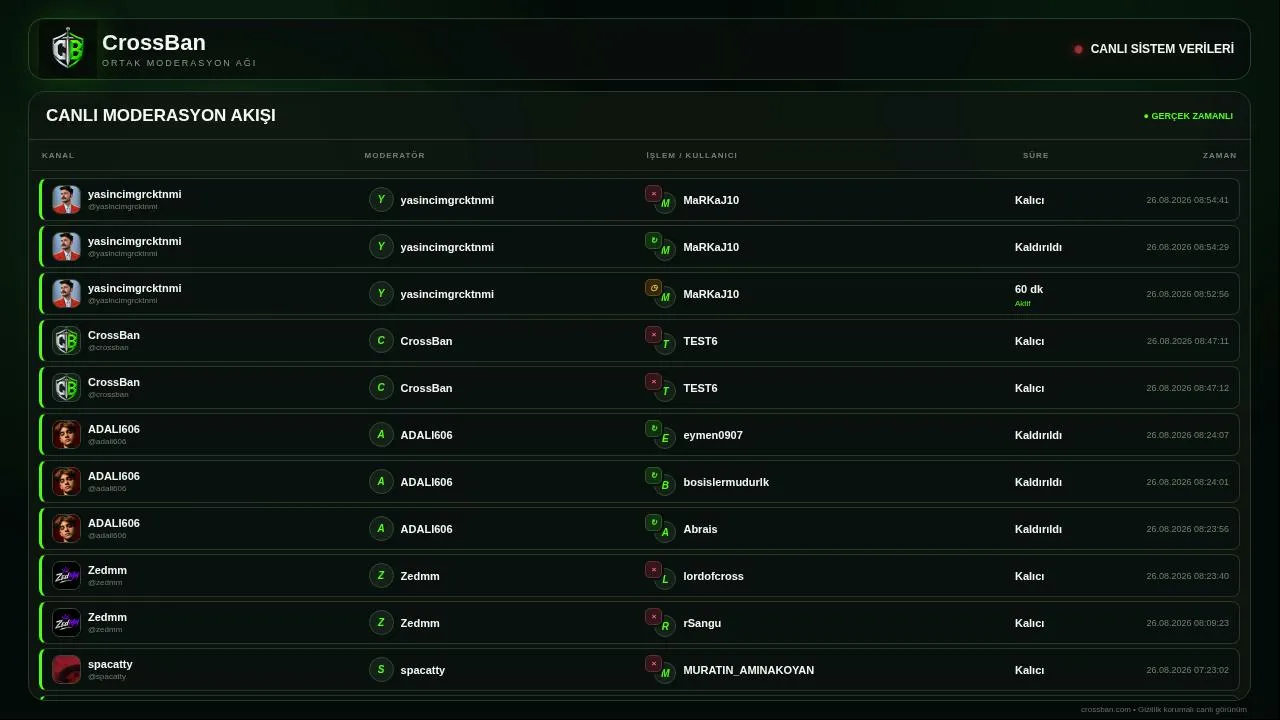This screenshot has height=720, width=1280.
Task: Click the green unban icon next to eymen0907
Action: [653, 428]
